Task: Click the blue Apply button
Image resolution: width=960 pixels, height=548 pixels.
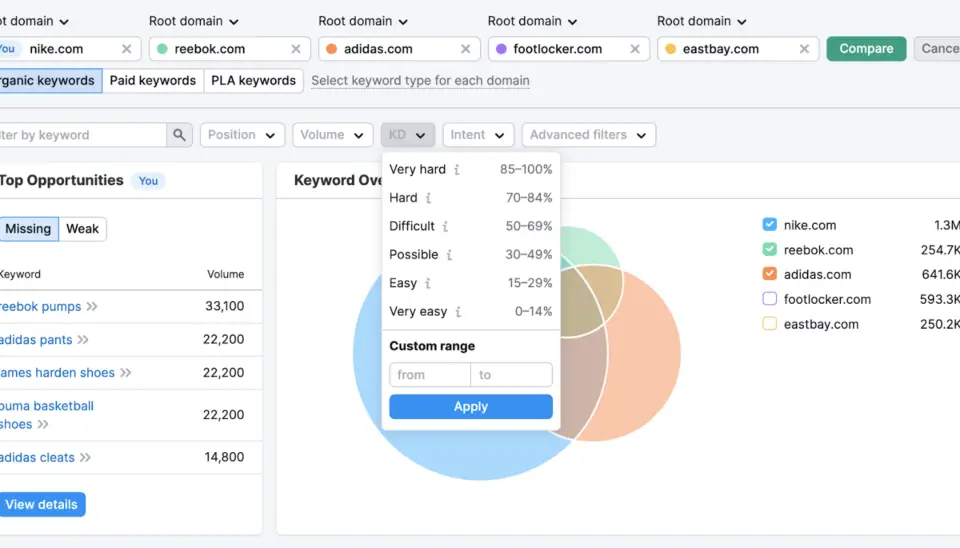Action: [471, 407]
